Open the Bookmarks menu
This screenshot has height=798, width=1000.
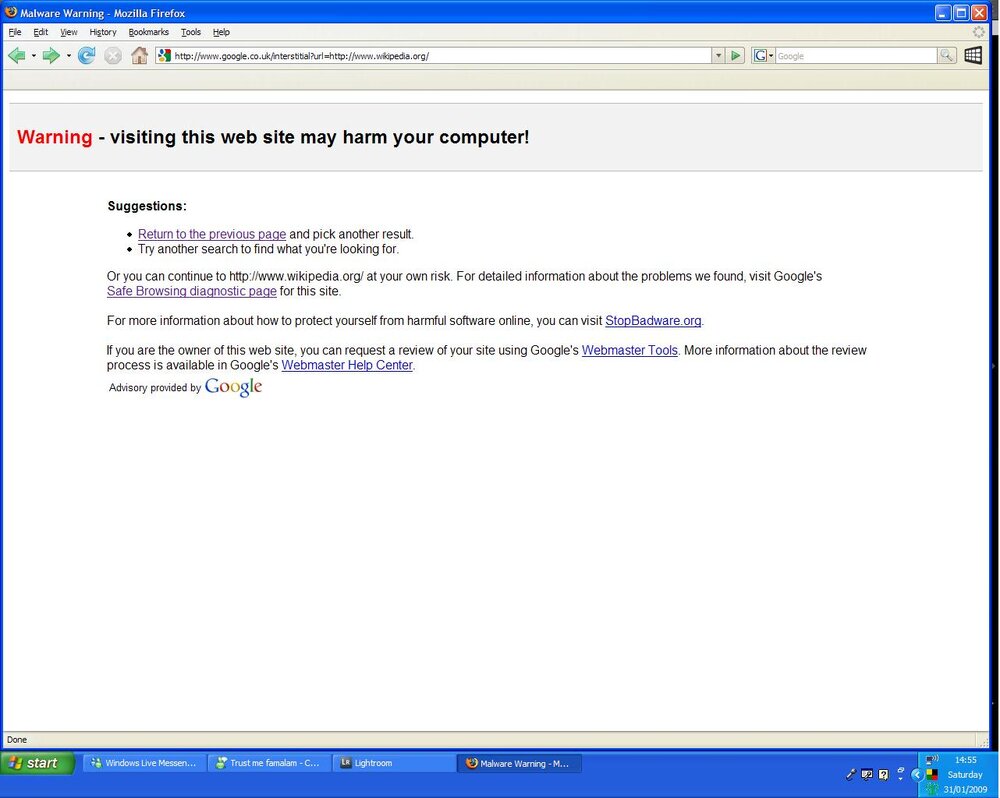pos(149,32)
